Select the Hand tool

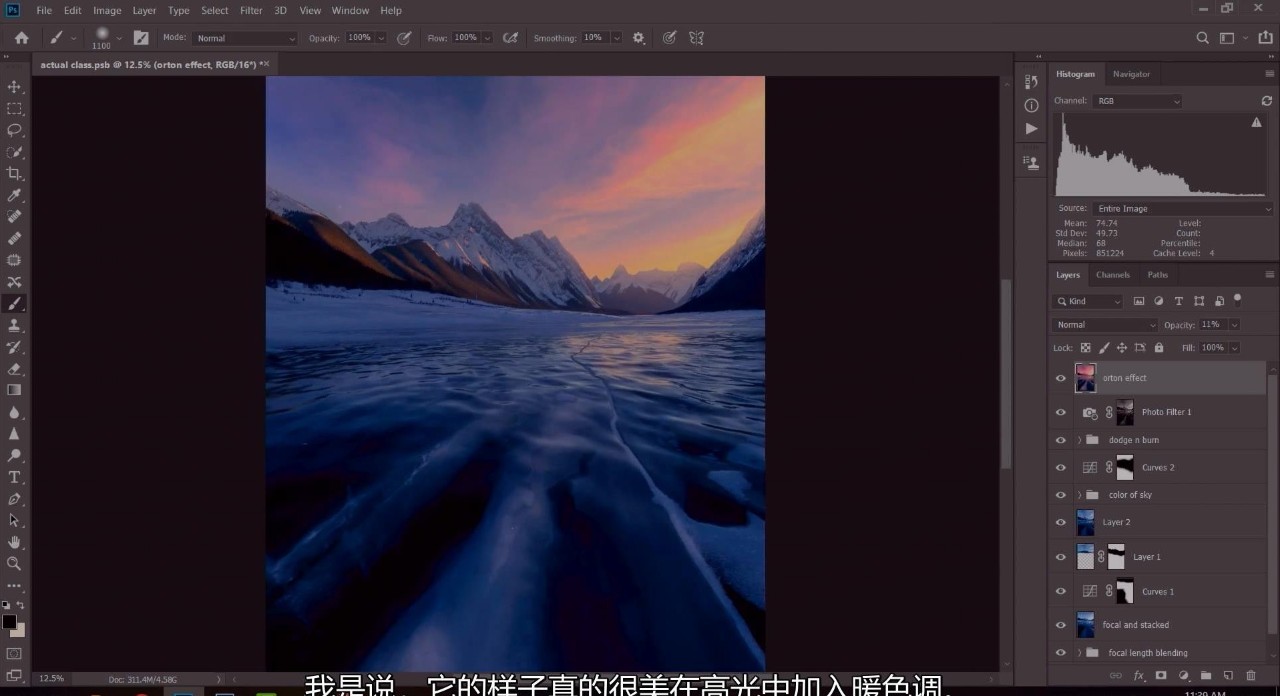pyautogui.click(x=14, y=542)
